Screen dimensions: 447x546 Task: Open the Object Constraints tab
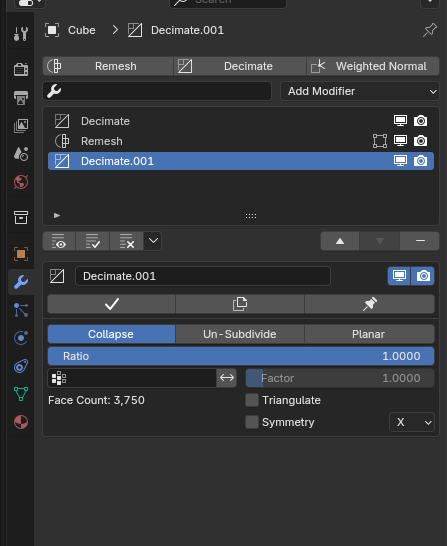(x=21, y=366)
